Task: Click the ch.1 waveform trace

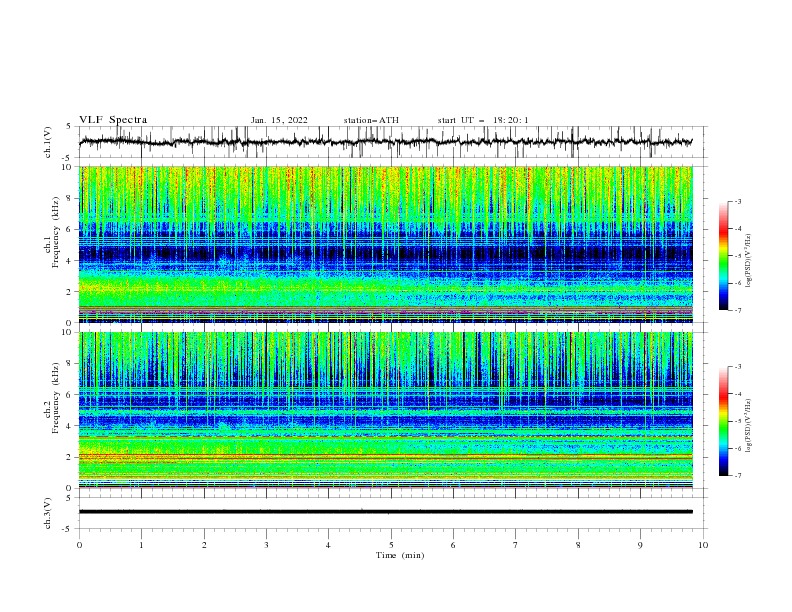Action: (x=385, y=142)
